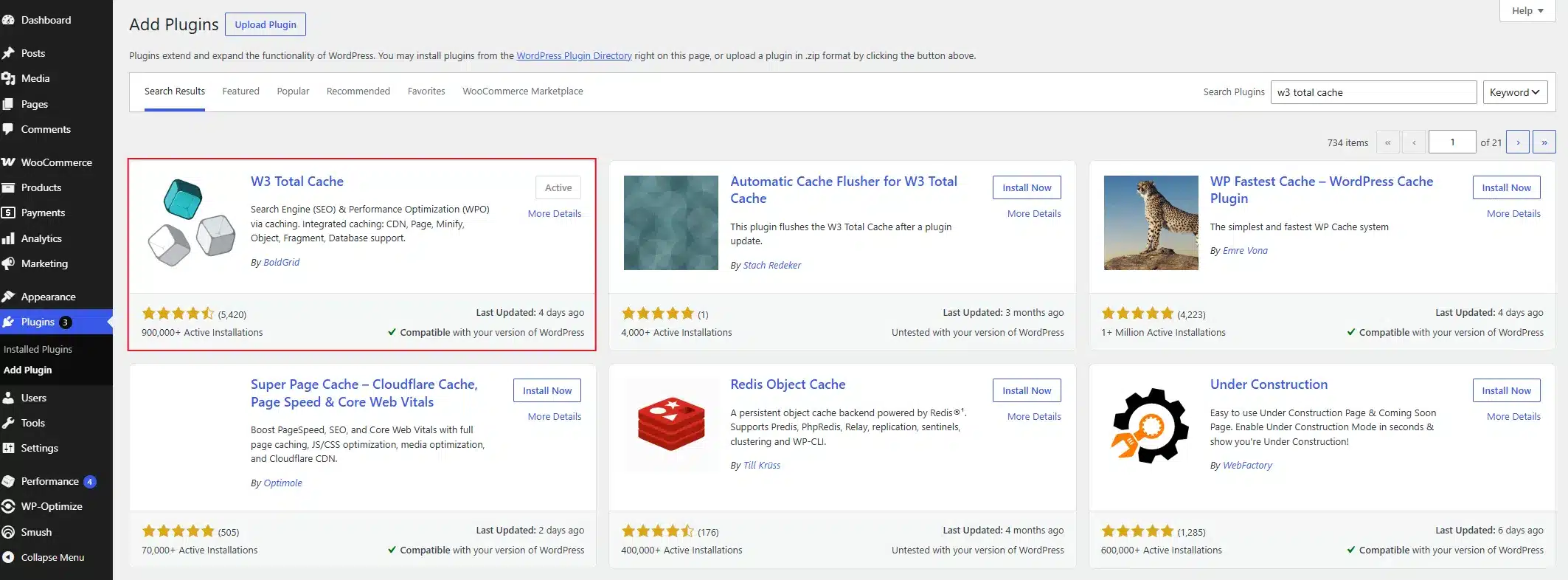Click the W3 Total Cache cubes thumbnail
1568x580 pixels.
(192, 222)
